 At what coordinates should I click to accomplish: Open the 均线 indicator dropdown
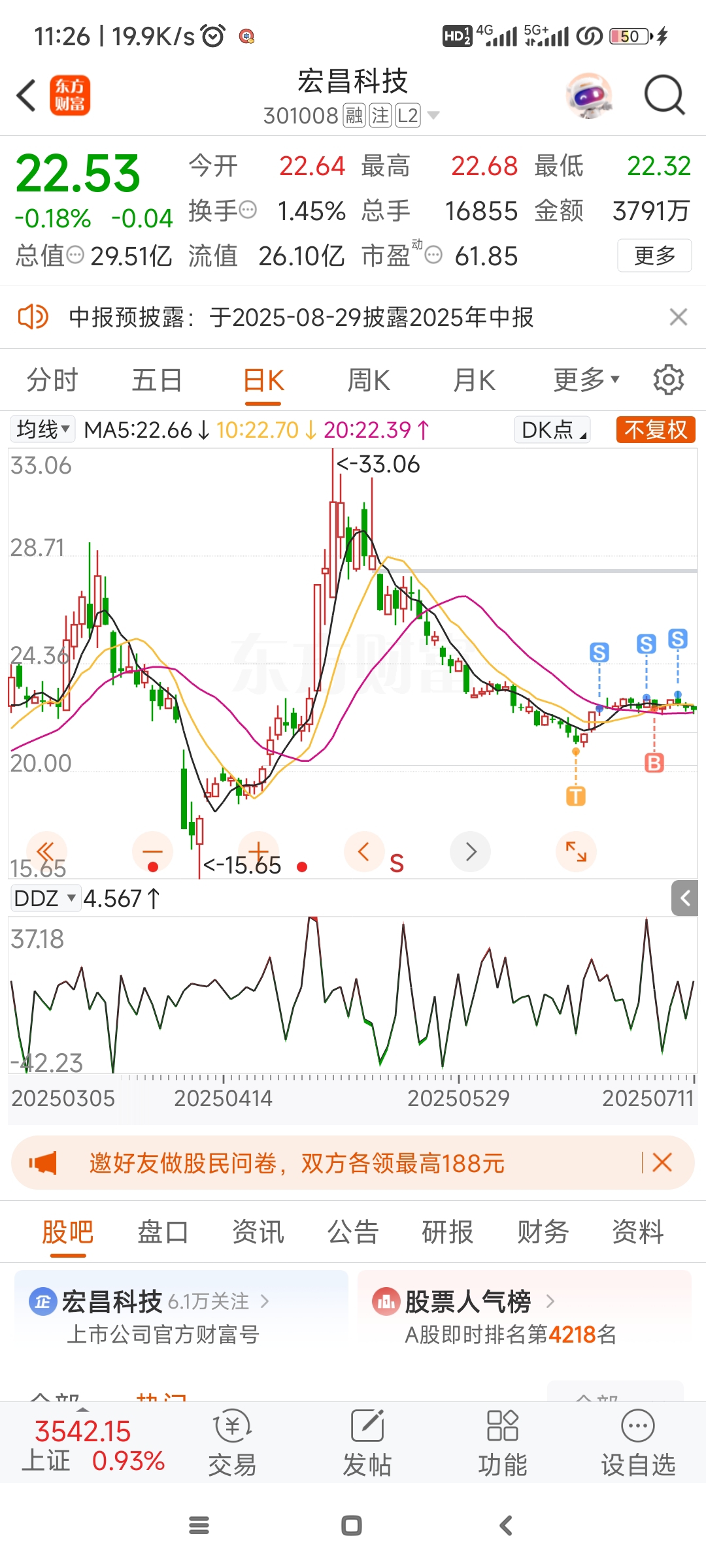pos(42,429)
